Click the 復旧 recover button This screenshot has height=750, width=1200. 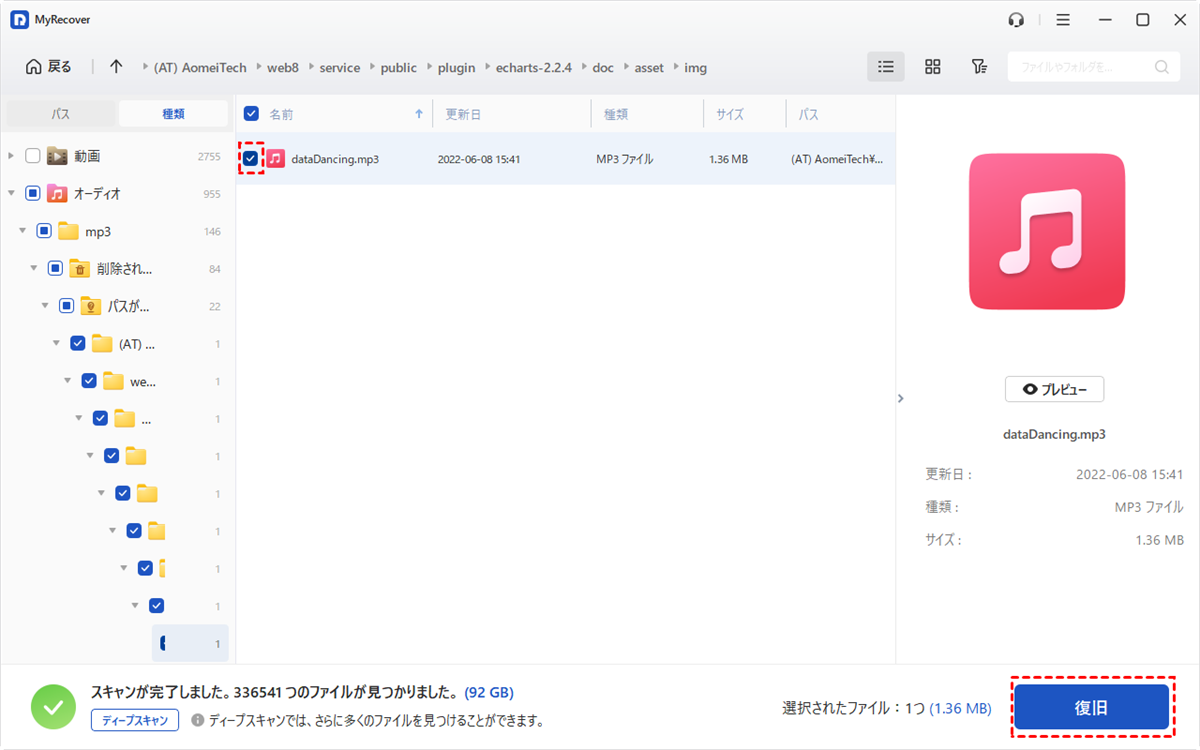1091,707
